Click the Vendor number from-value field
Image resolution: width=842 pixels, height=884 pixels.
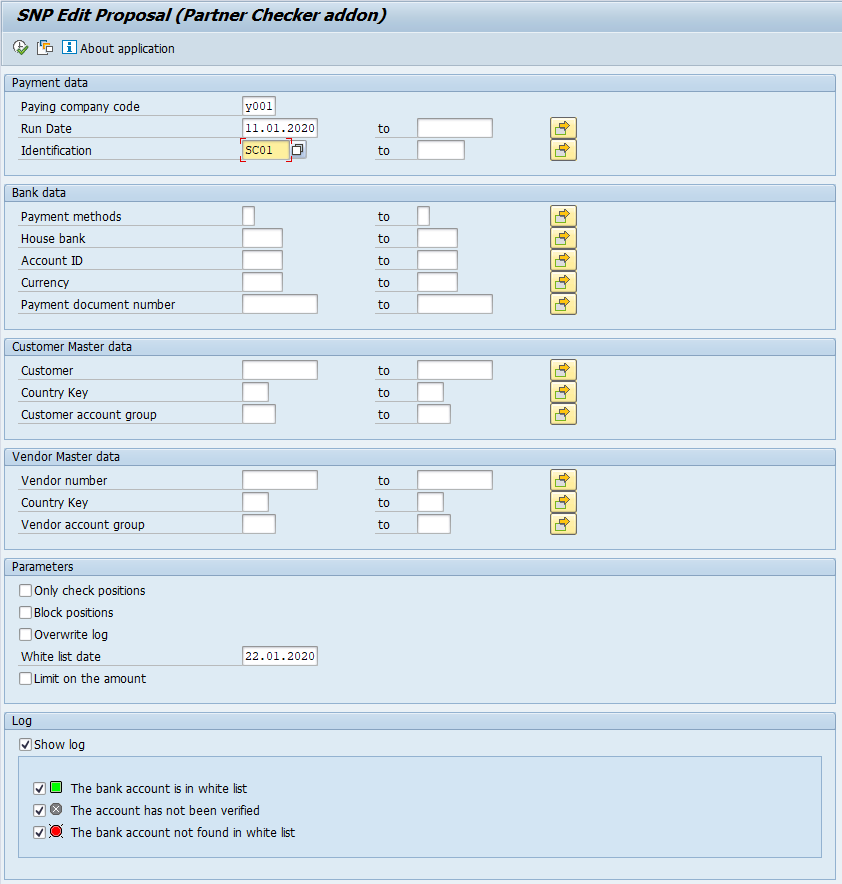point(279,480)
